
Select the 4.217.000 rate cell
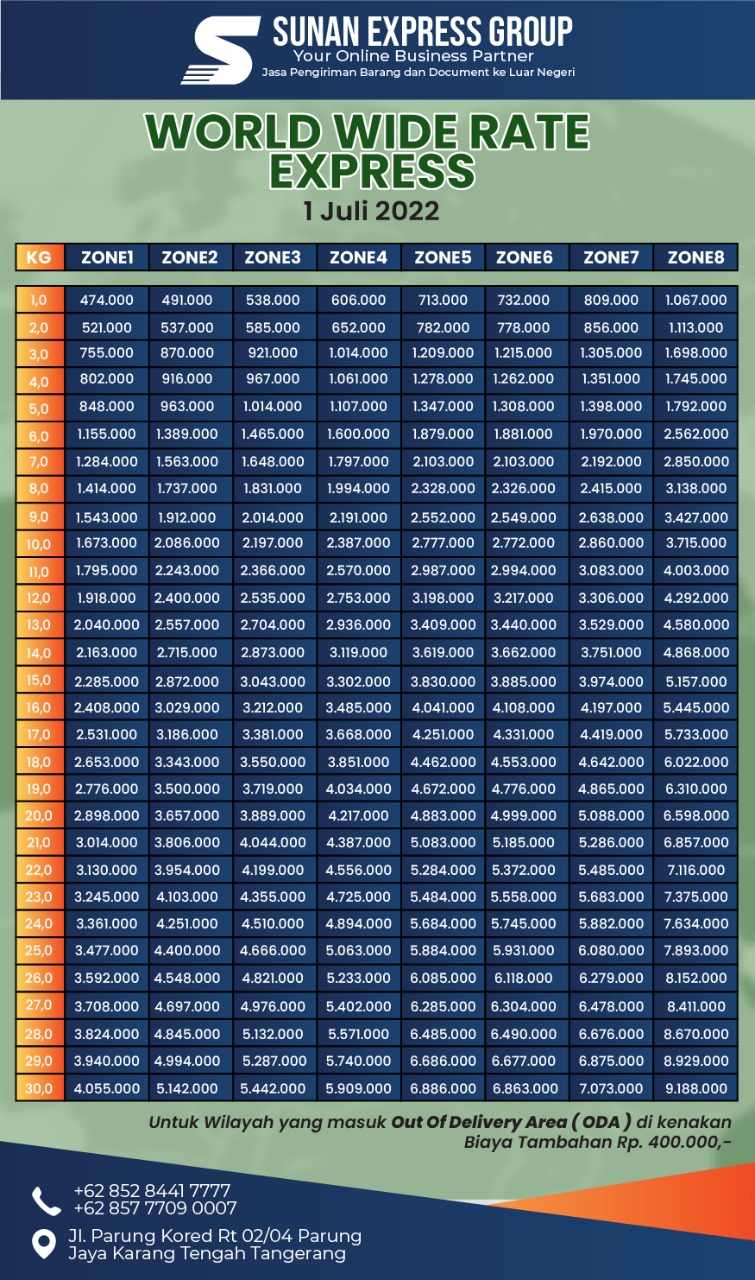pos(358,816)
